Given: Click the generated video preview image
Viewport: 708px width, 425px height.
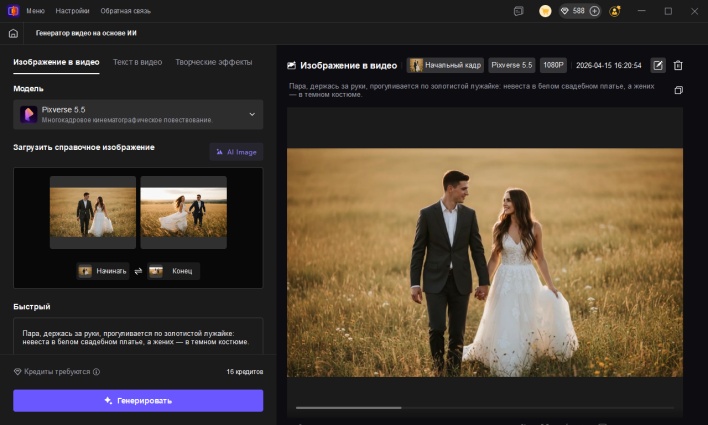Looking at the screenshot, I should (x=484, y=262).
